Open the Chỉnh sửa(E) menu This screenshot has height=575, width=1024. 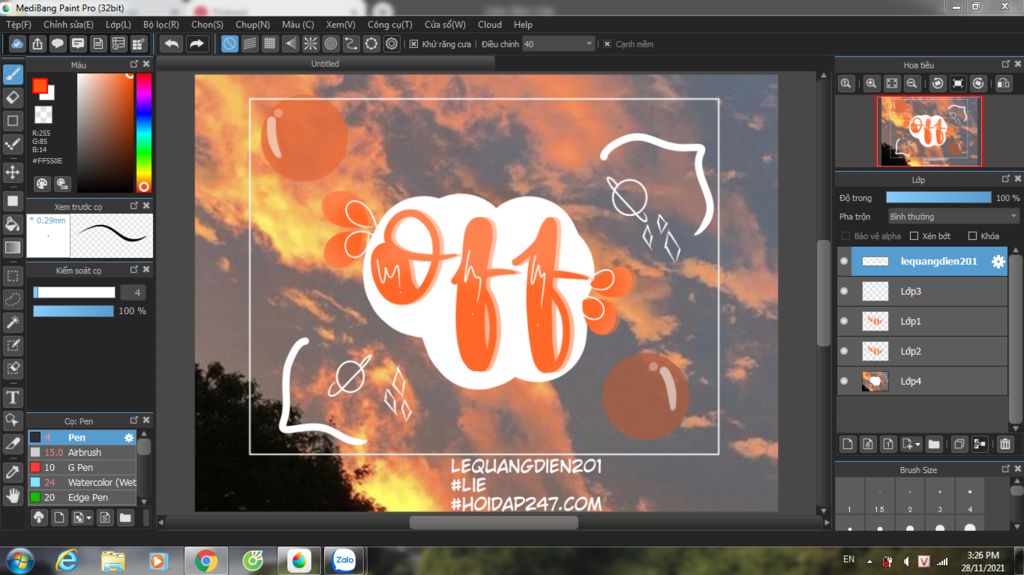tap(69, 24)
